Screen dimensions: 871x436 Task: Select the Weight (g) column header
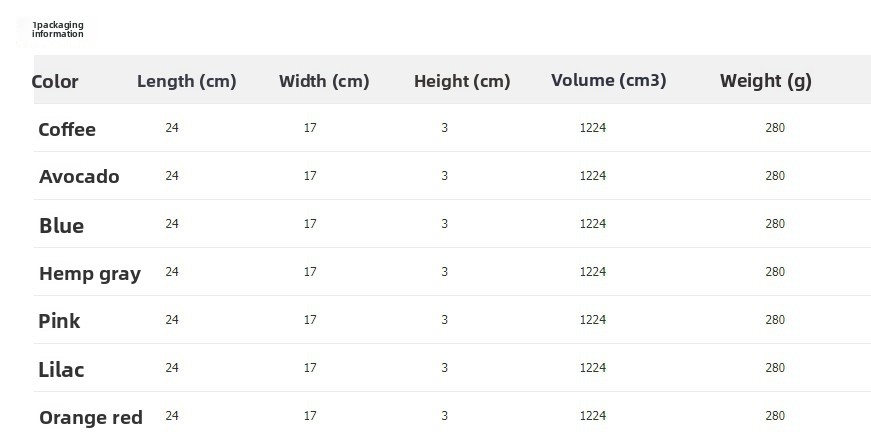(765, 81)
